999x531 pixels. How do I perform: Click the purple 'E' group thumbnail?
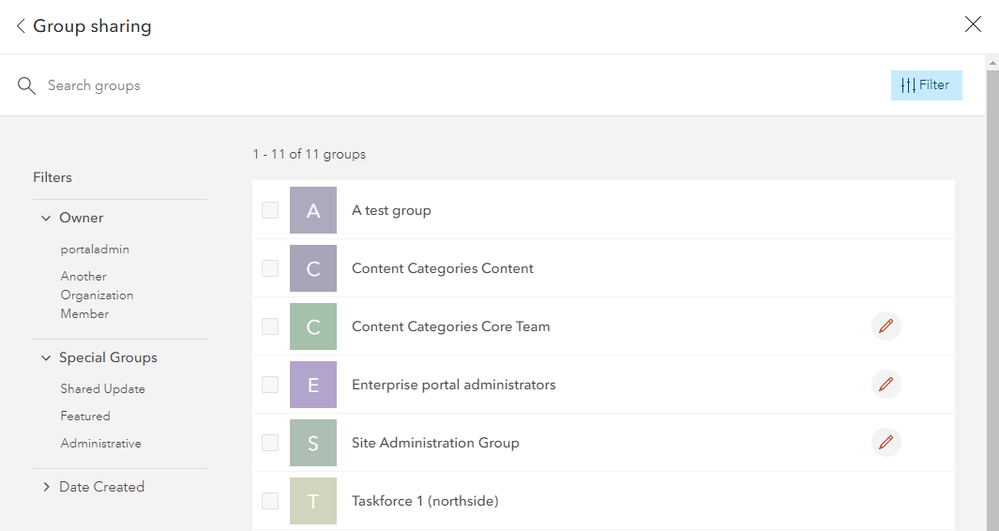click(313, 385)
